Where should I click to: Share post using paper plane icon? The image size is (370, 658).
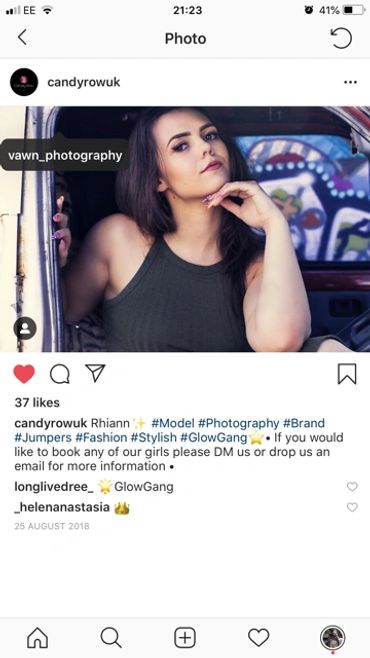click(x=95, y=373)
